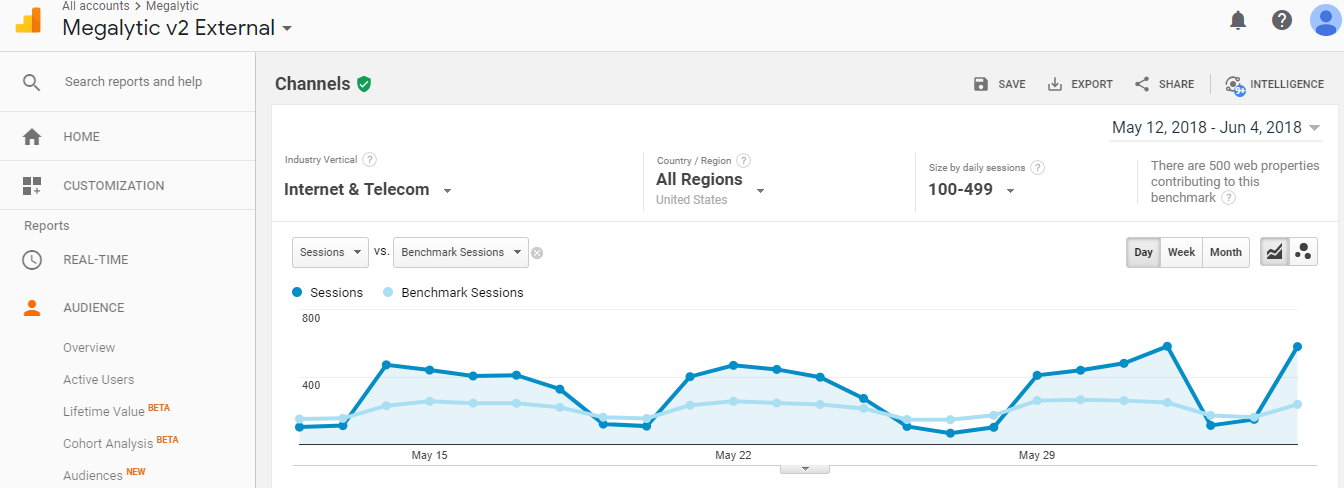Click the Google Analytics logo

click(28, 20)
